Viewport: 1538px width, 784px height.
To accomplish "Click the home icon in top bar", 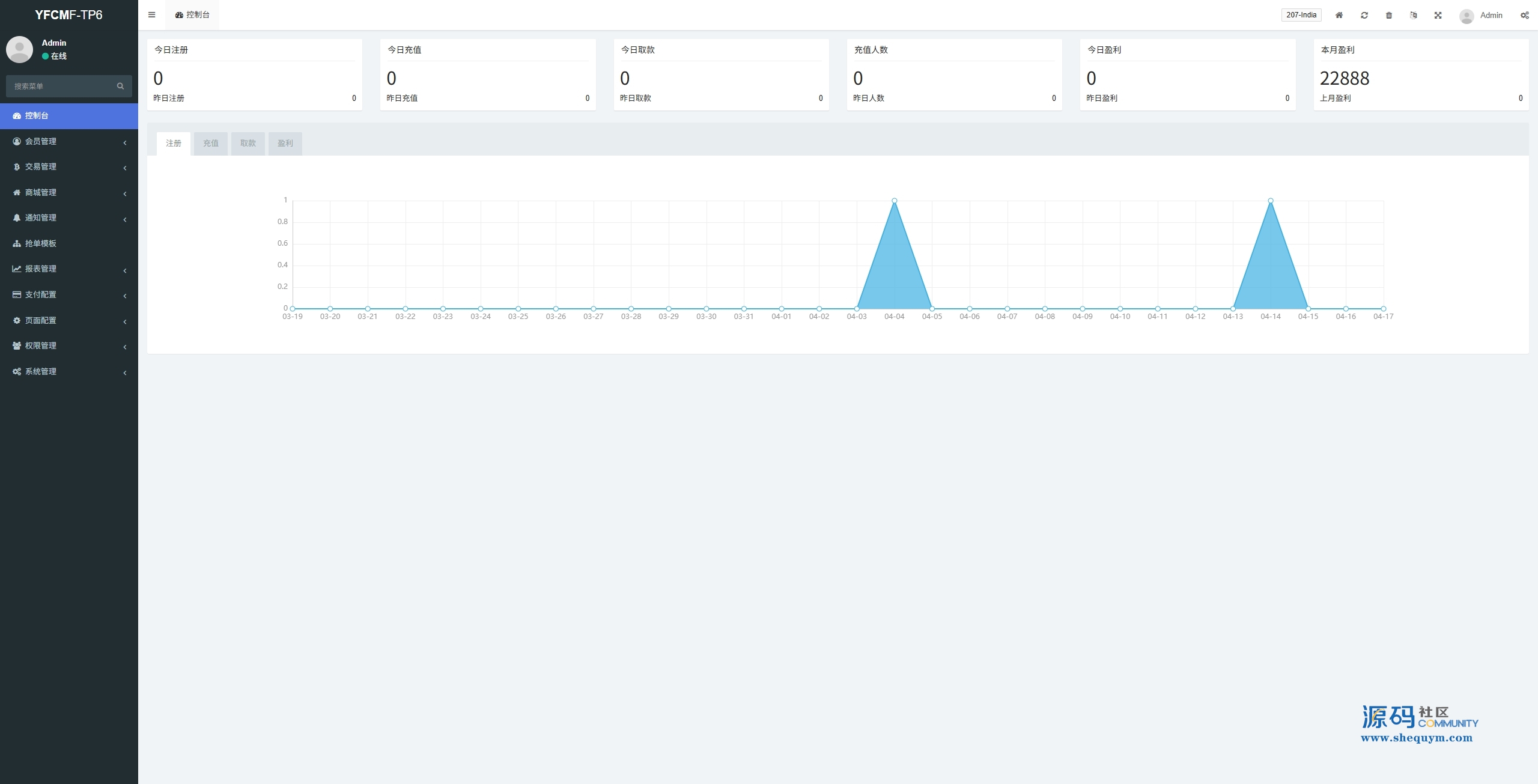I will (1339, 15).
